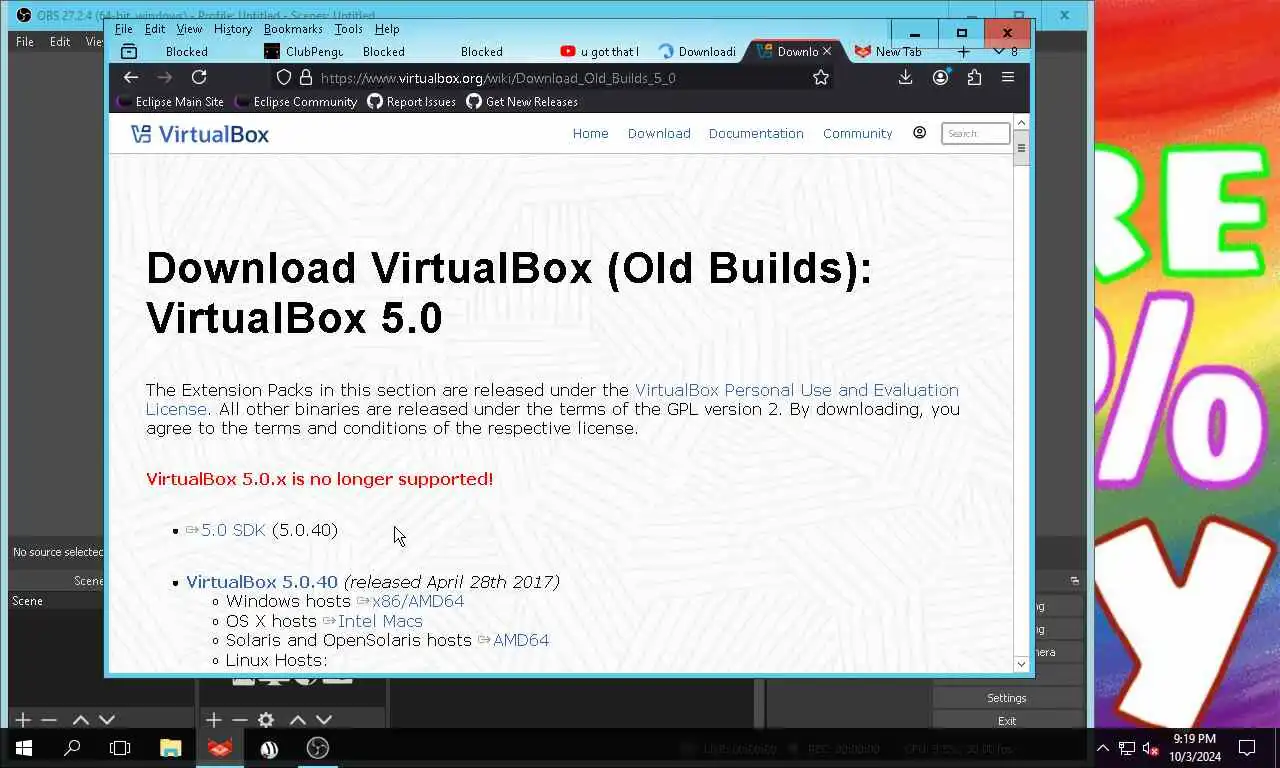The width and height of the screenshot is (1280, 768).
Task: Switch to the ClubPengu tab
Action: click(304, 51)
